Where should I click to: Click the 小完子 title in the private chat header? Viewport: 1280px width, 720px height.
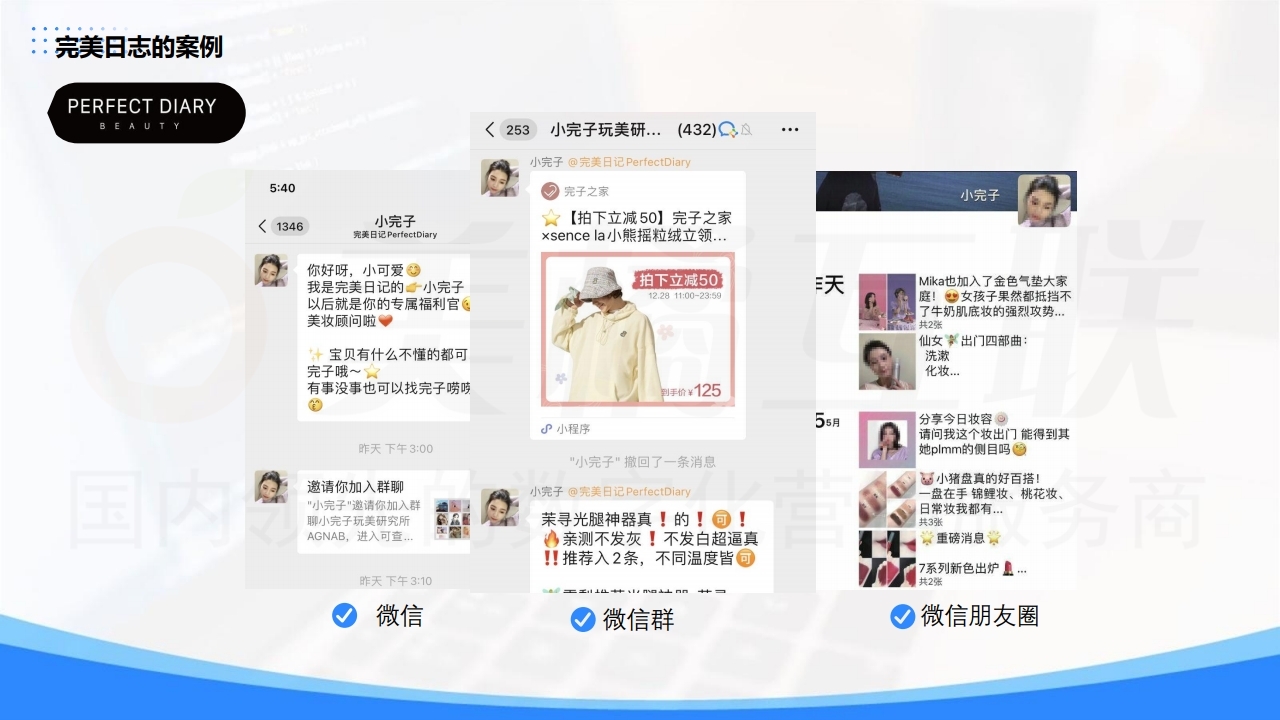coord(395,221)
